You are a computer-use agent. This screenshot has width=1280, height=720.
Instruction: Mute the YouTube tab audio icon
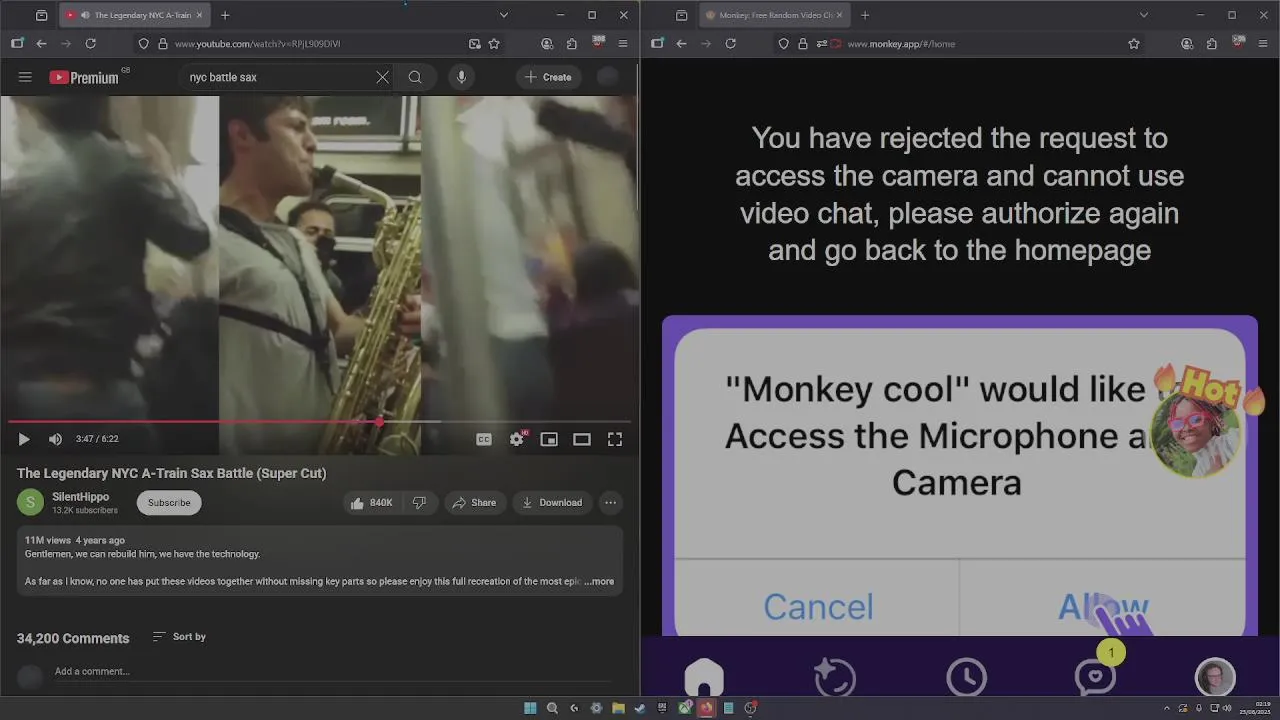coord(85,15)
